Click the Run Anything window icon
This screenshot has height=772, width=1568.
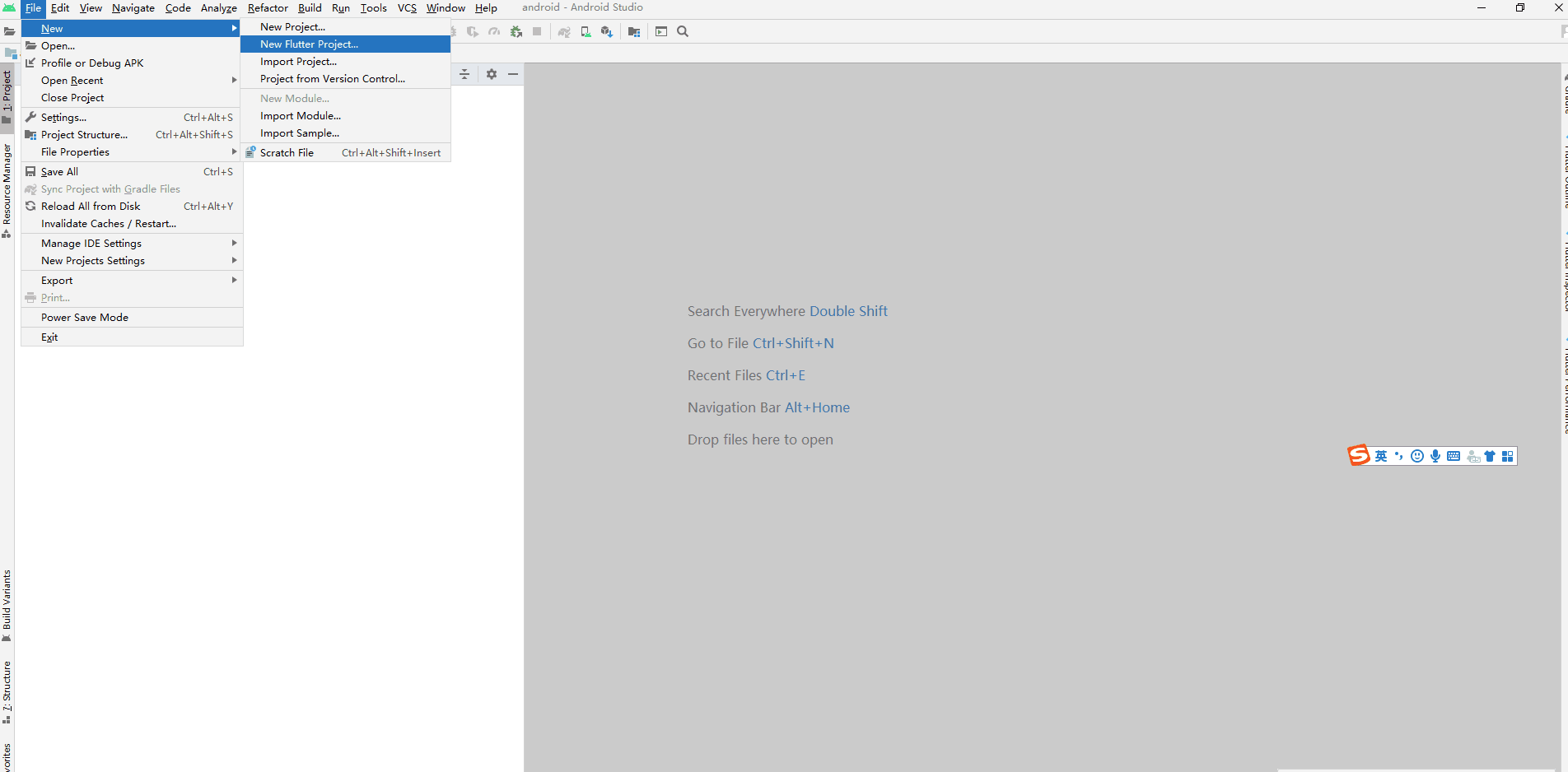661,31
